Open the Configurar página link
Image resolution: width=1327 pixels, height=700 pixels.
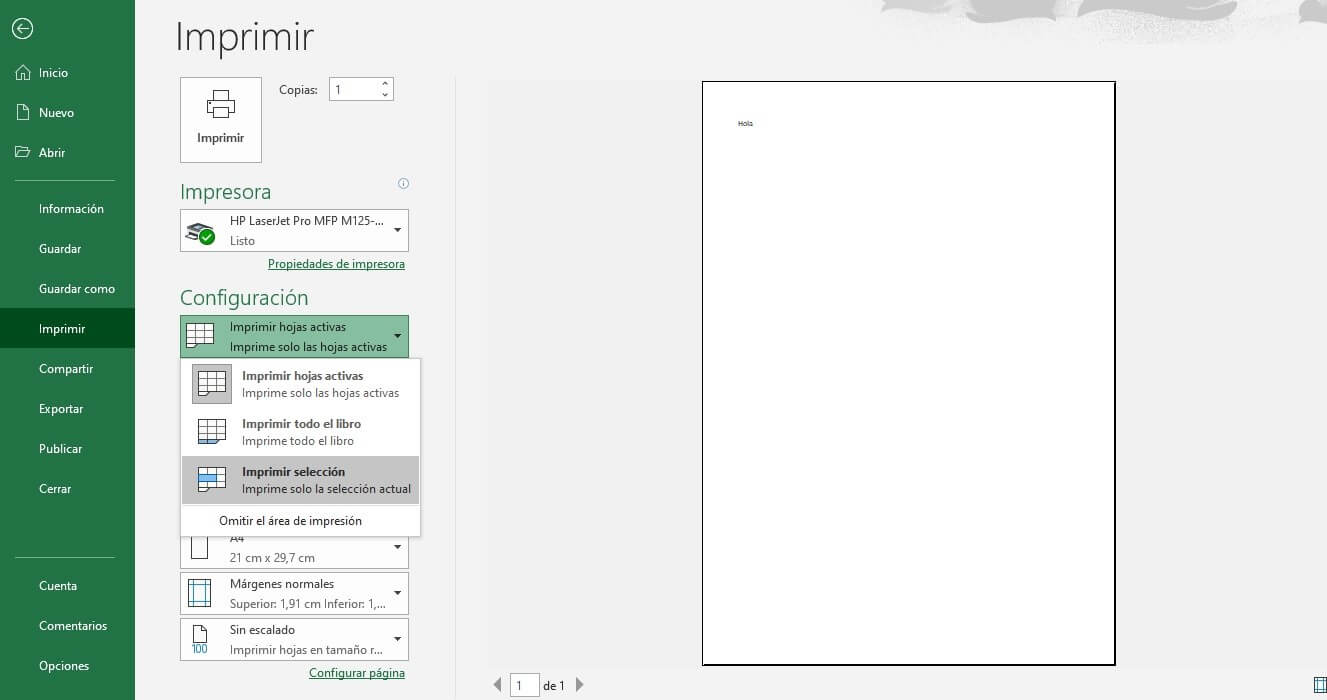pos(357,673)
